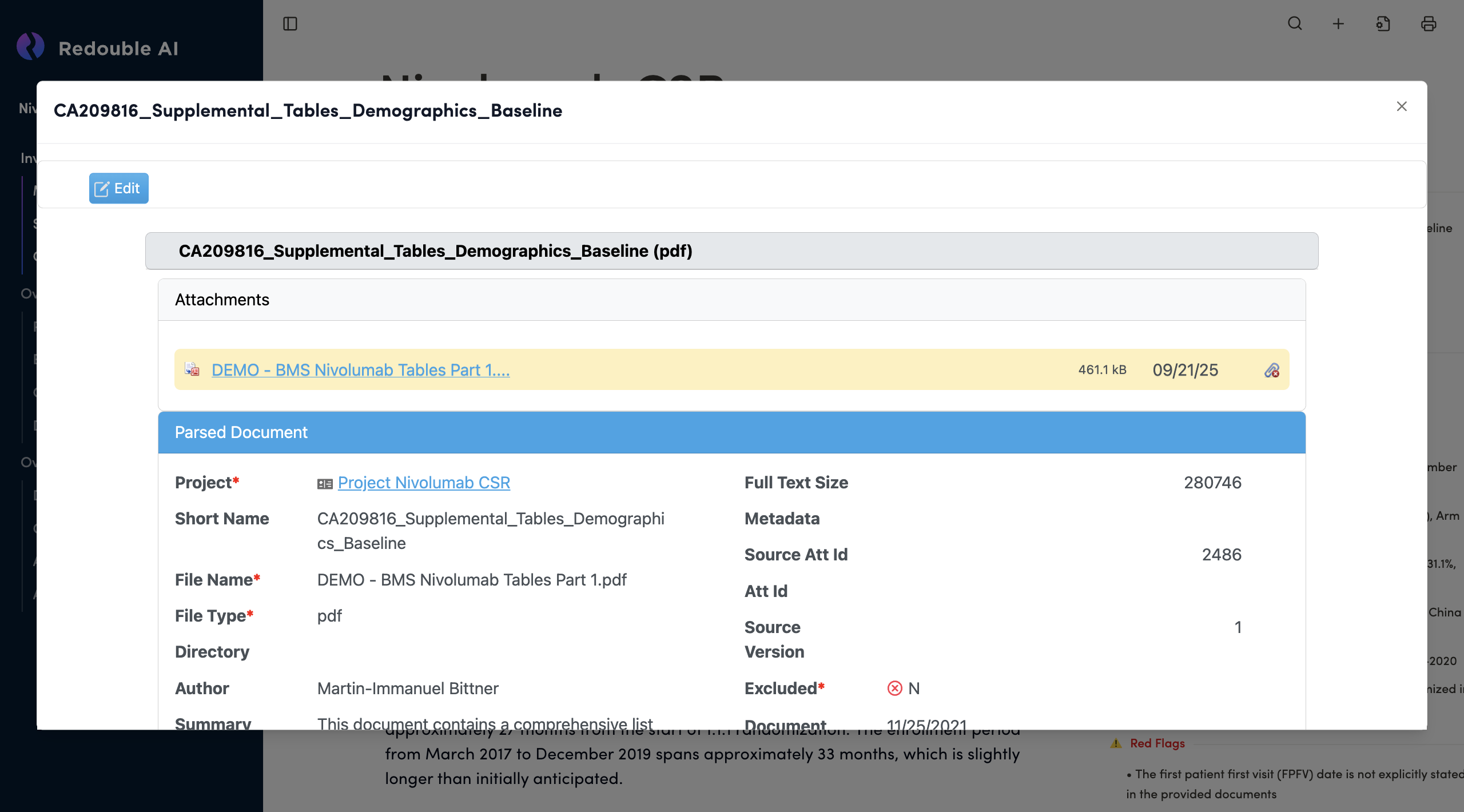Click the attachment date 09/21/25
The height and width of the screenshot is (812, 1464).
click(x=1185, y=370)
